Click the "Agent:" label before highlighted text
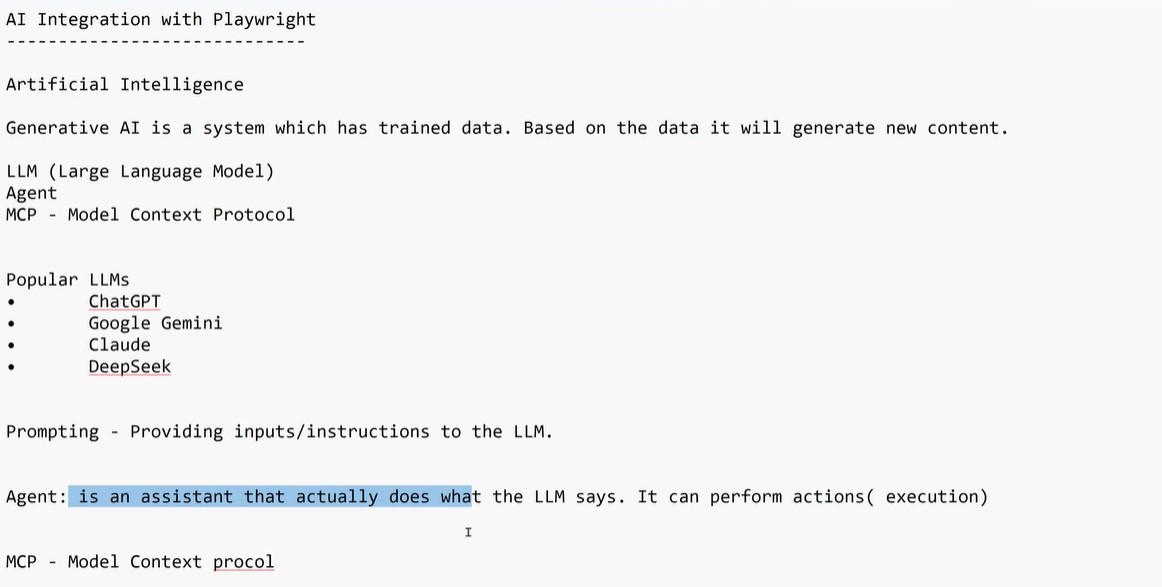The image size is (1162, 587). [x=36, y=497]
